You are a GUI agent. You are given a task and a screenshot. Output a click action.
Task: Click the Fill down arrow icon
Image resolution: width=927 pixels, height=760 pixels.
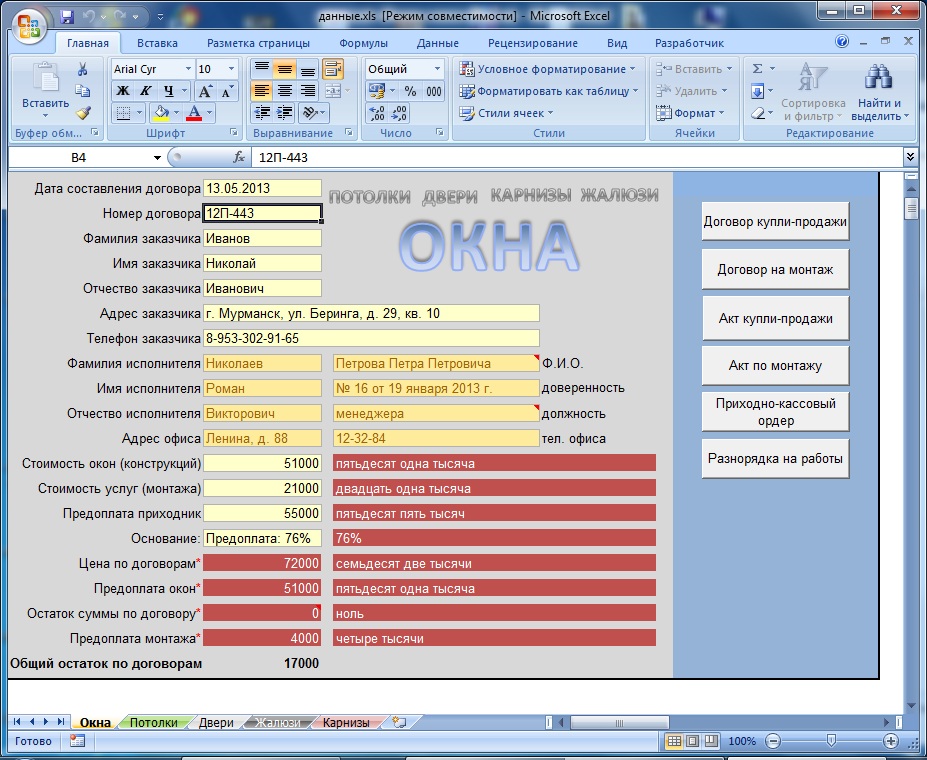[757, 91]
